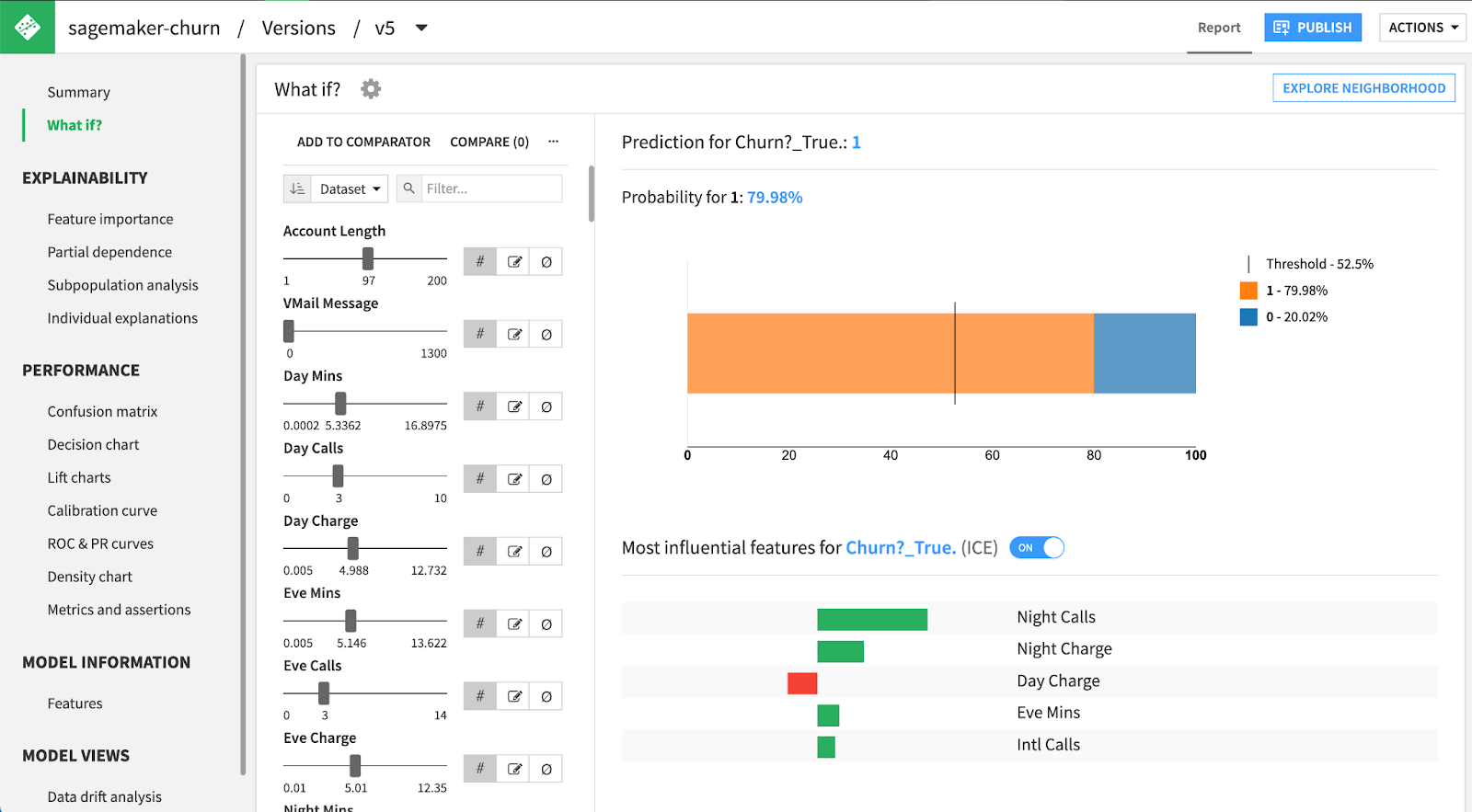The image size is (1472, 812).
Task: Open the Dataset sort dropdown
Action: [350, 189]
